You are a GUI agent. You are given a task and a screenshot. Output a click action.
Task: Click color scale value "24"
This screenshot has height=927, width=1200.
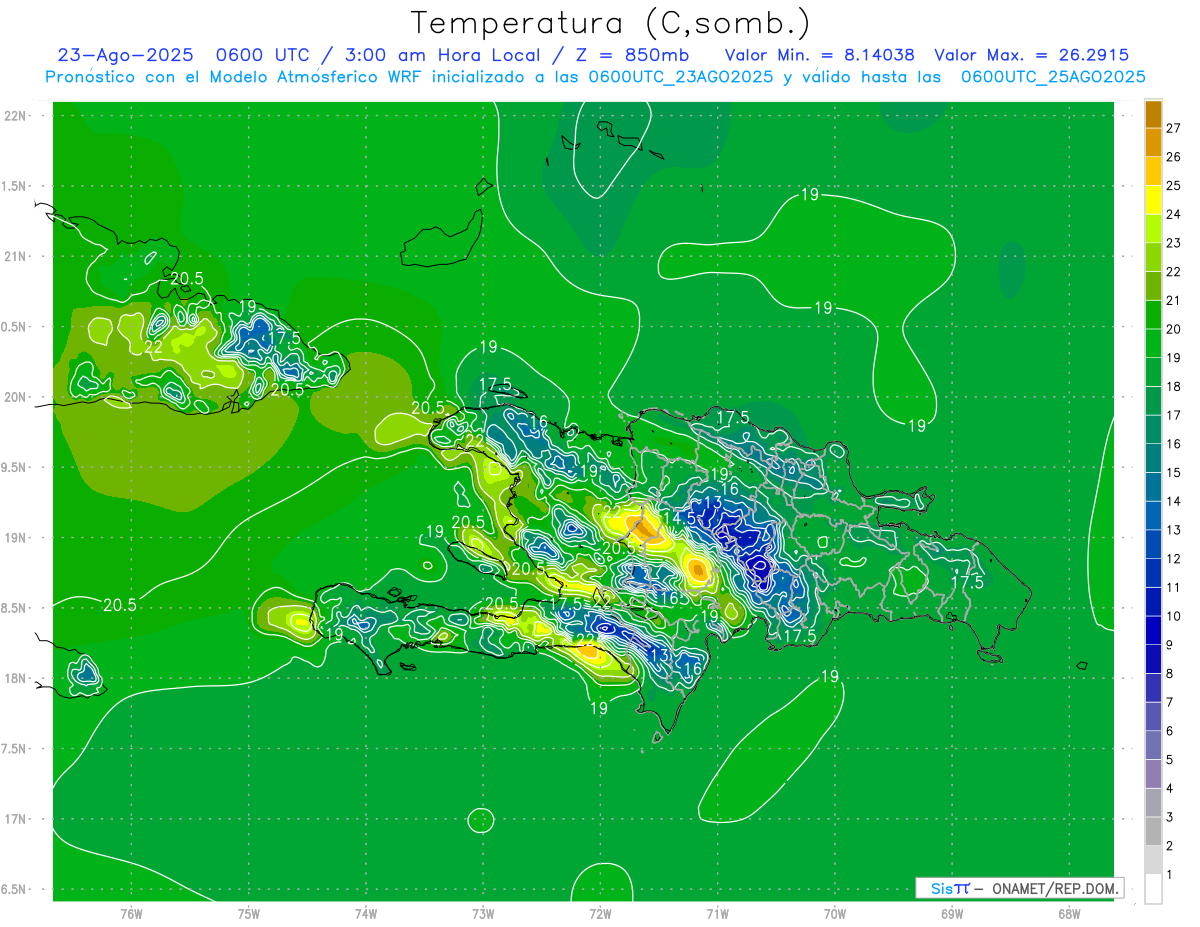pyautogui.click(x=1174, y=214)
